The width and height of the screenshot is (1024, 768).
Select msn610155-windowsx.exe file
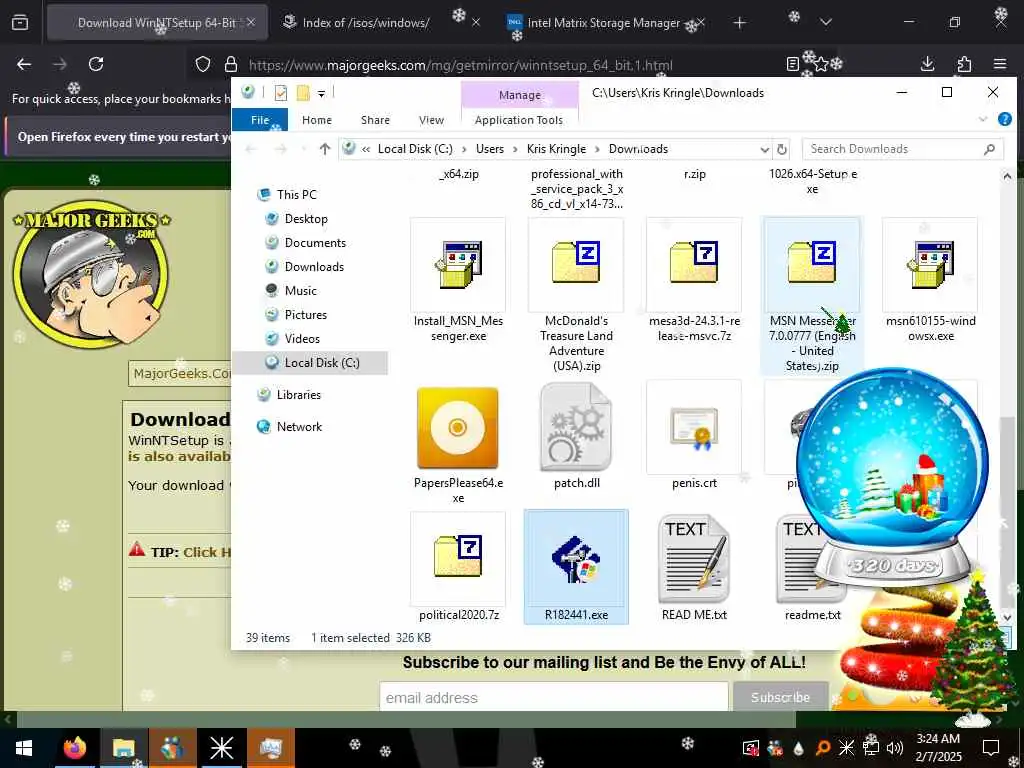[931, 281]
